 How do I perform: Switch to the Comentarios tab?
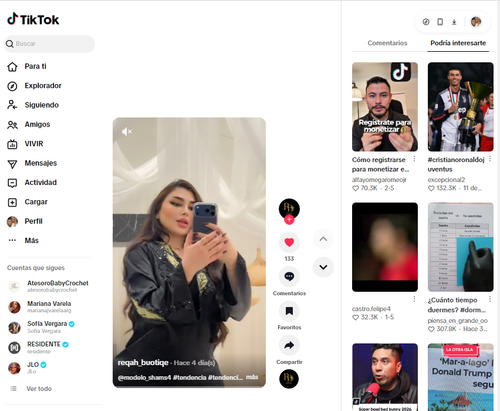point(387,43)
